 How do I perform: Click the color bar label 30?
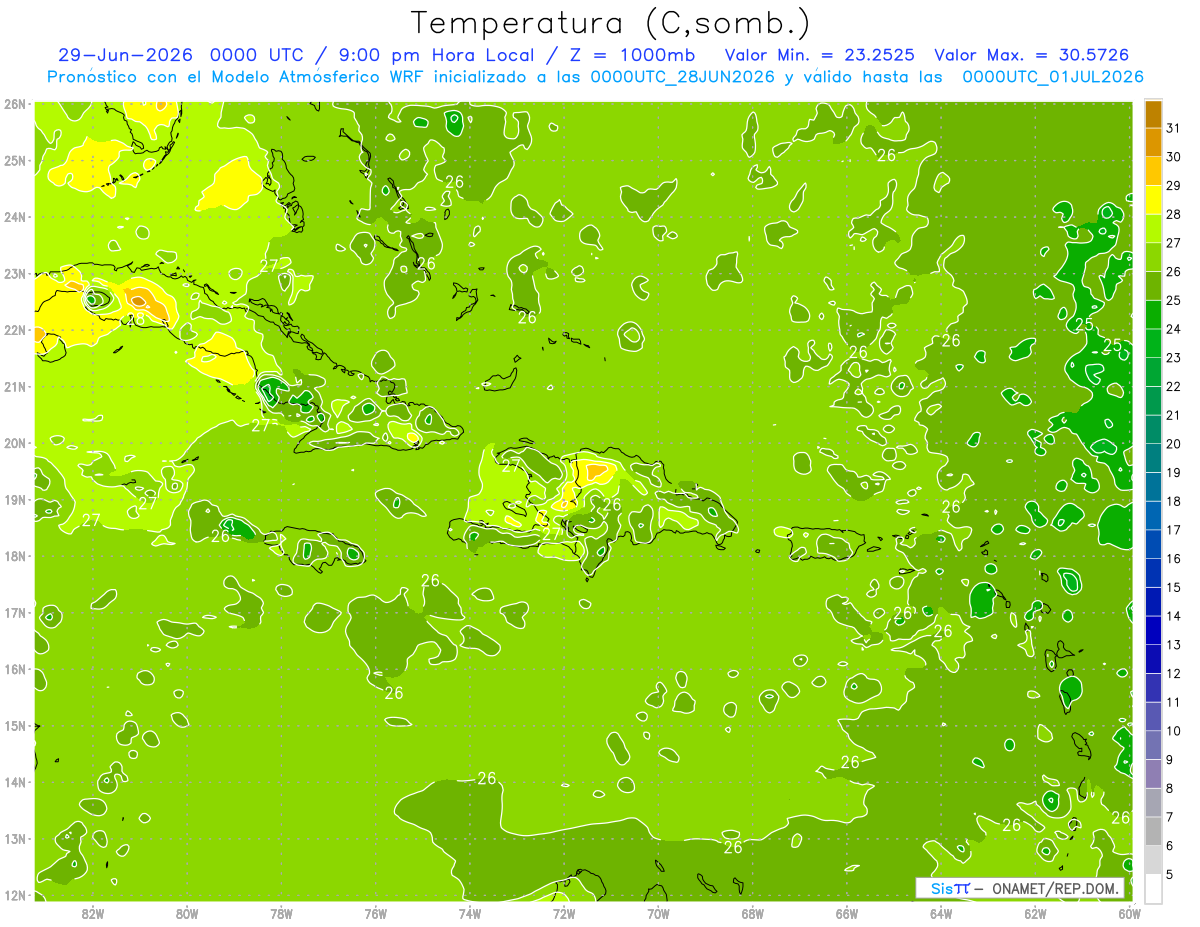(1173, 157)
